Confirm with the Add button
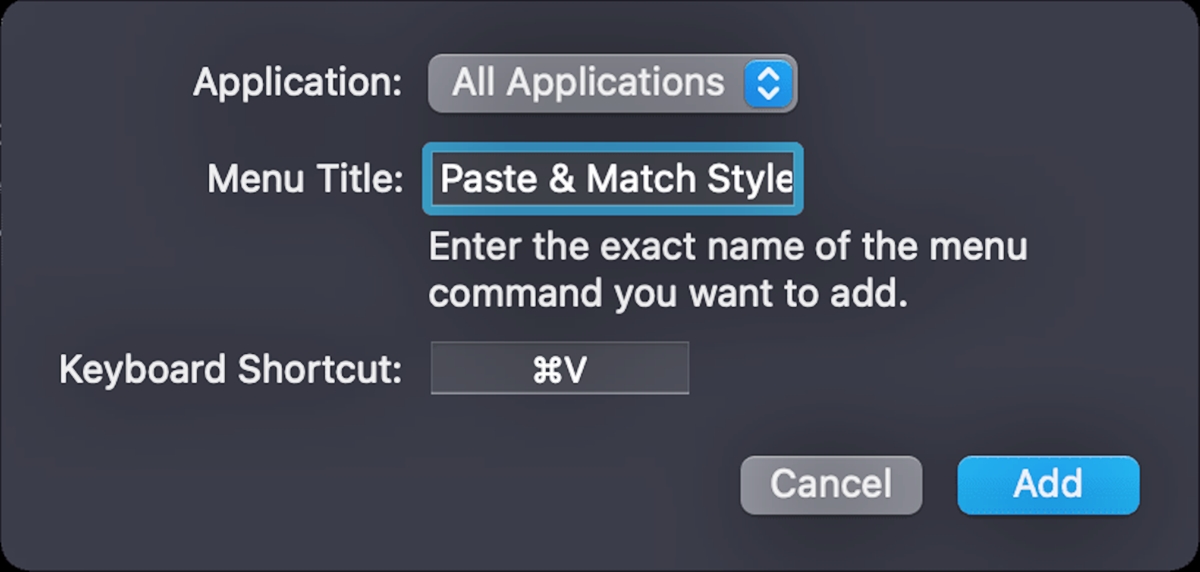This screenshot has width=1200, height=572. pos(1047,485)
